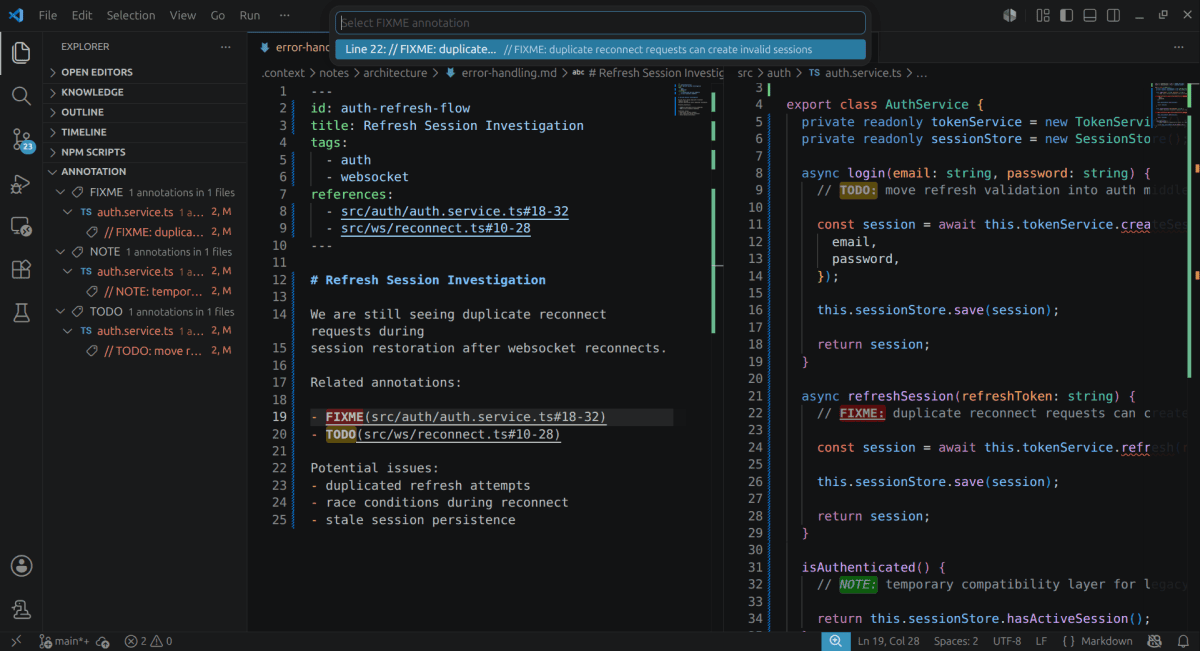Expand the OPEN EDITORS section
Image resolution: width=1200 pixels, height=651 pixels.
(145, 72)
